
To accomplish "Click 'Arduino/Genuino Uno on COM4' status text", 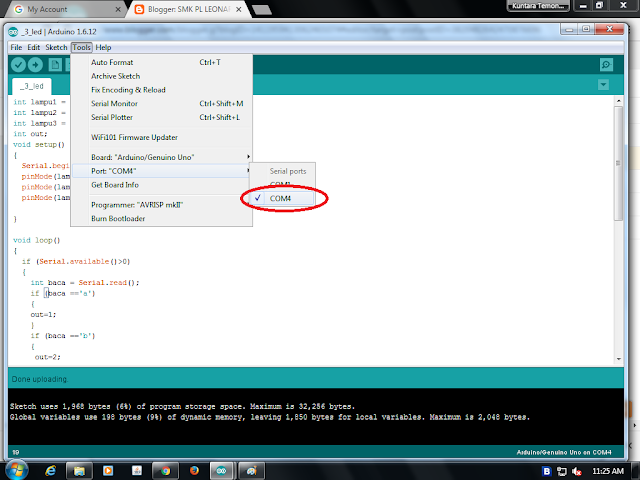I will [564, 452].
